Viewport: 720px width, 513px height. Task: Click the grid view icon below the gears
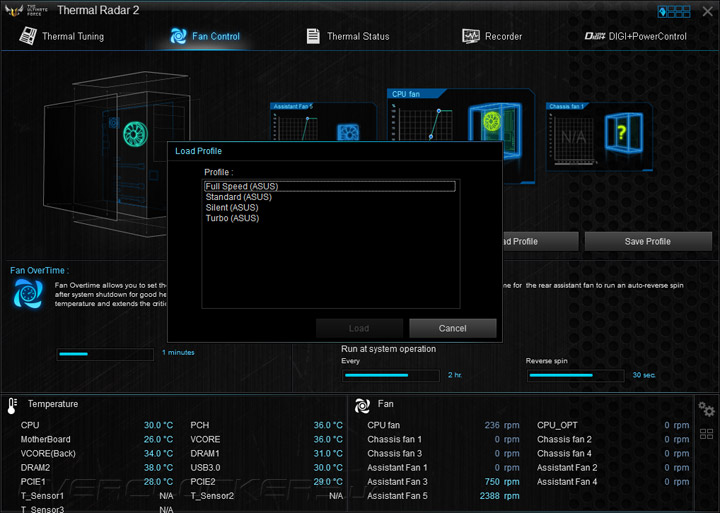706,434
